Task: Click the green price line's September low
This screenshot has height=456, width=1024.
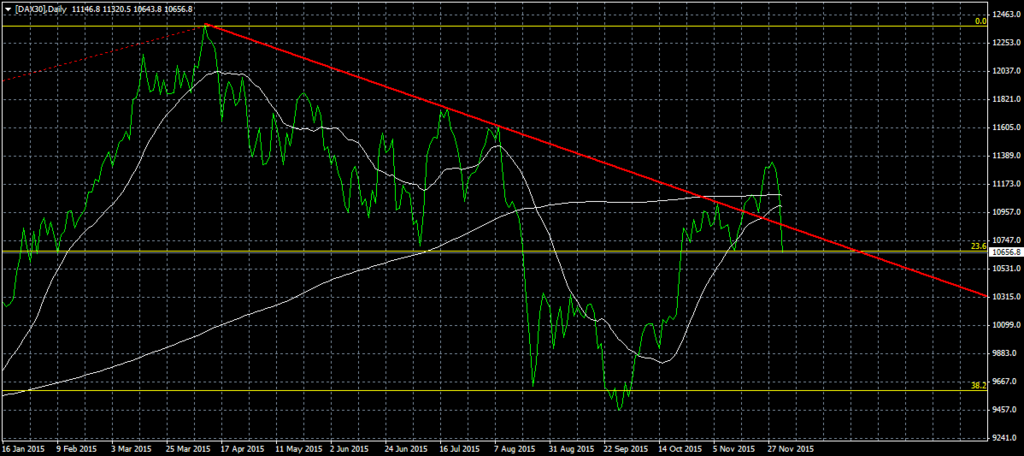Action: (x=620, y=409)
